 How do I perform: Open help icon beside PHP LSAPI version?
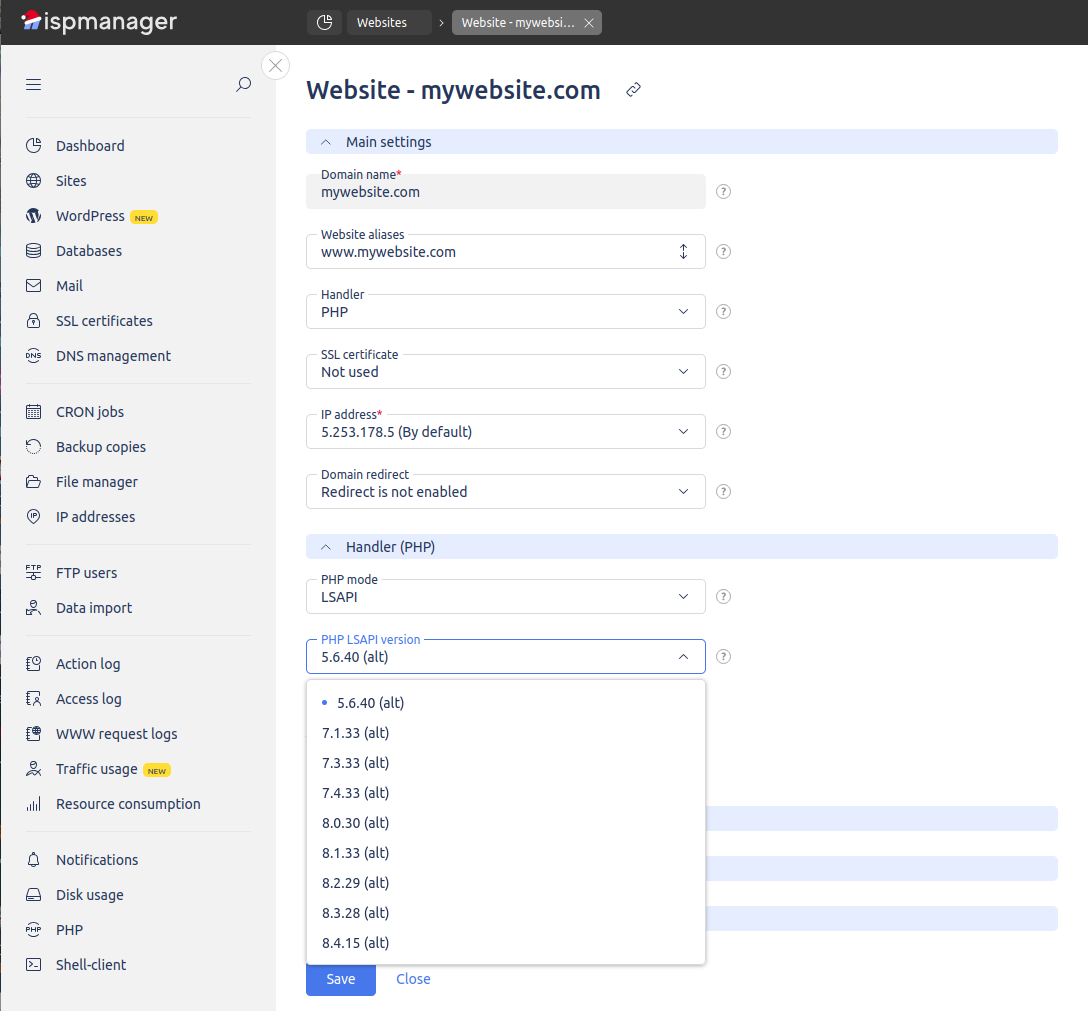724,656
